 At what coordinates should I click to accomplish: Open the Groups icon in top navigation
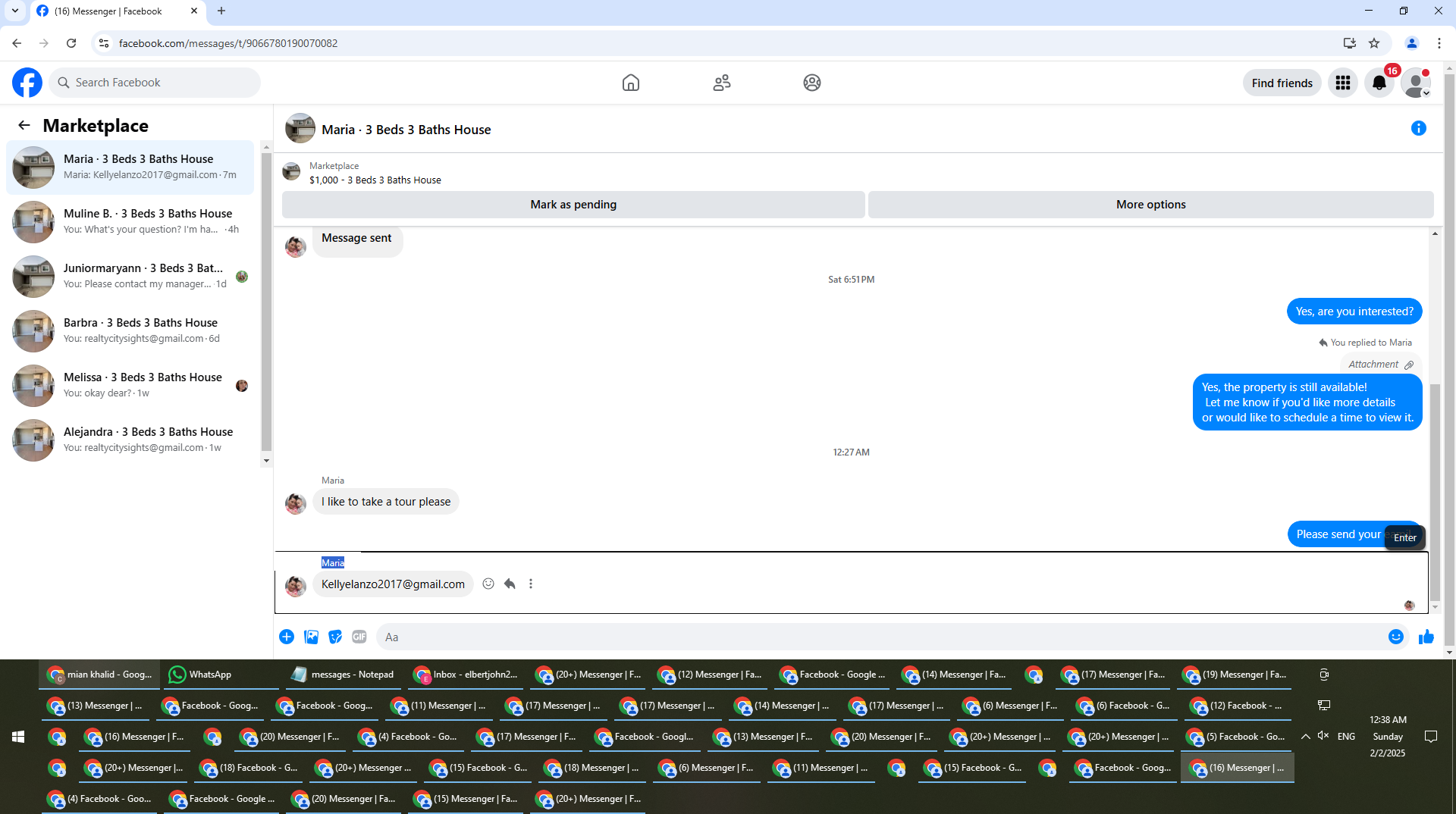point(811,83)
